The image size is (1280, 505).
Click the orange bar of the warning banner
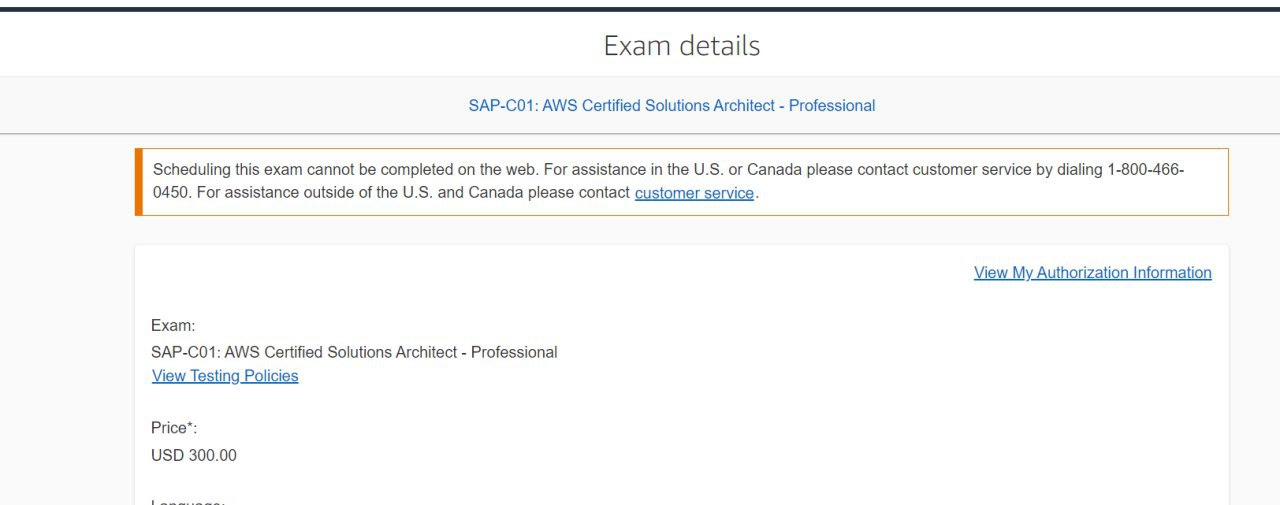[x=139, y=182]
